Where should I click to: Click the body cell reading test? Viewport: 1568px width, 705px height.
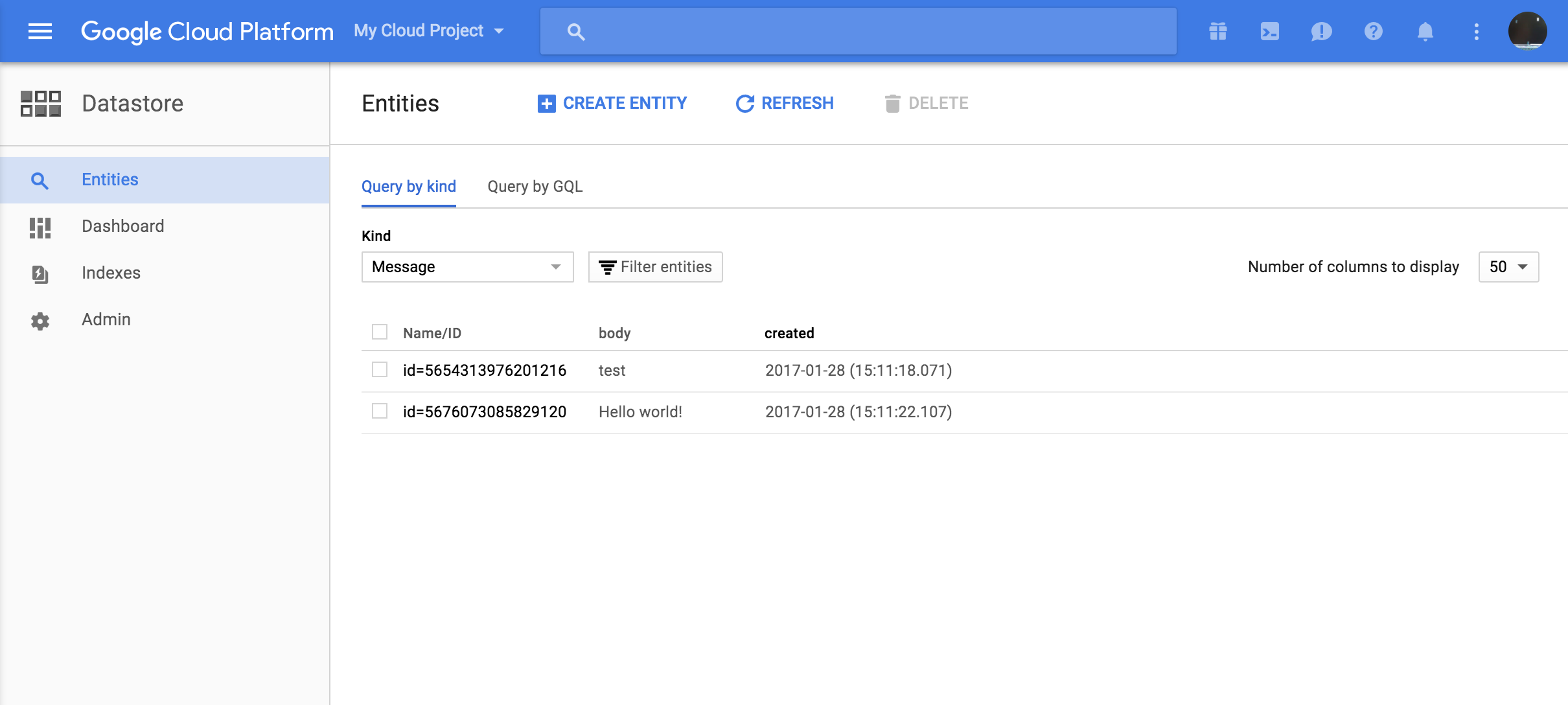(x=612, y=371)
